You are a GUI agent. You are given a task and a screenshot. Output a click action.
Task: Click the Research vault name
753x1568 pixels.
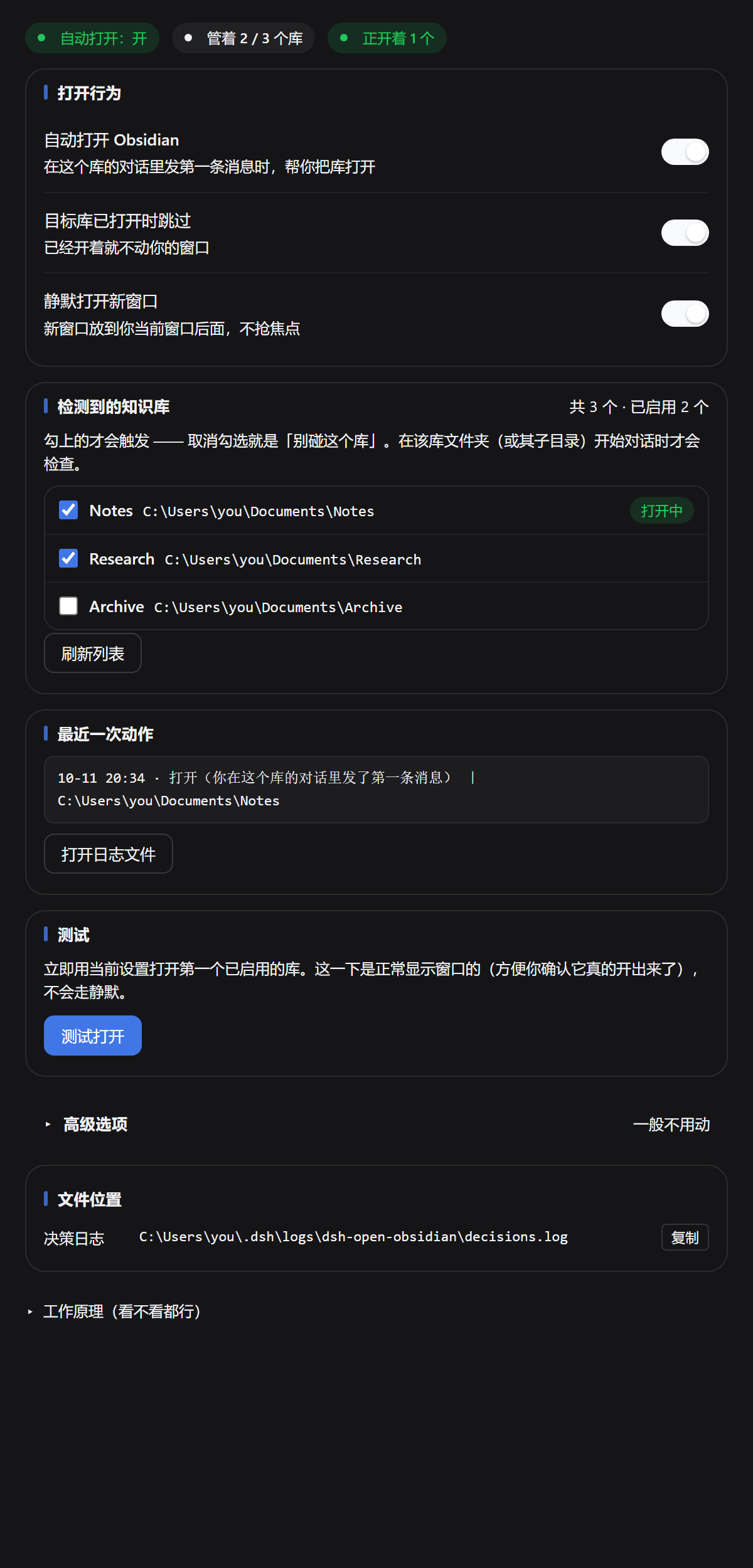pos(122,559)
